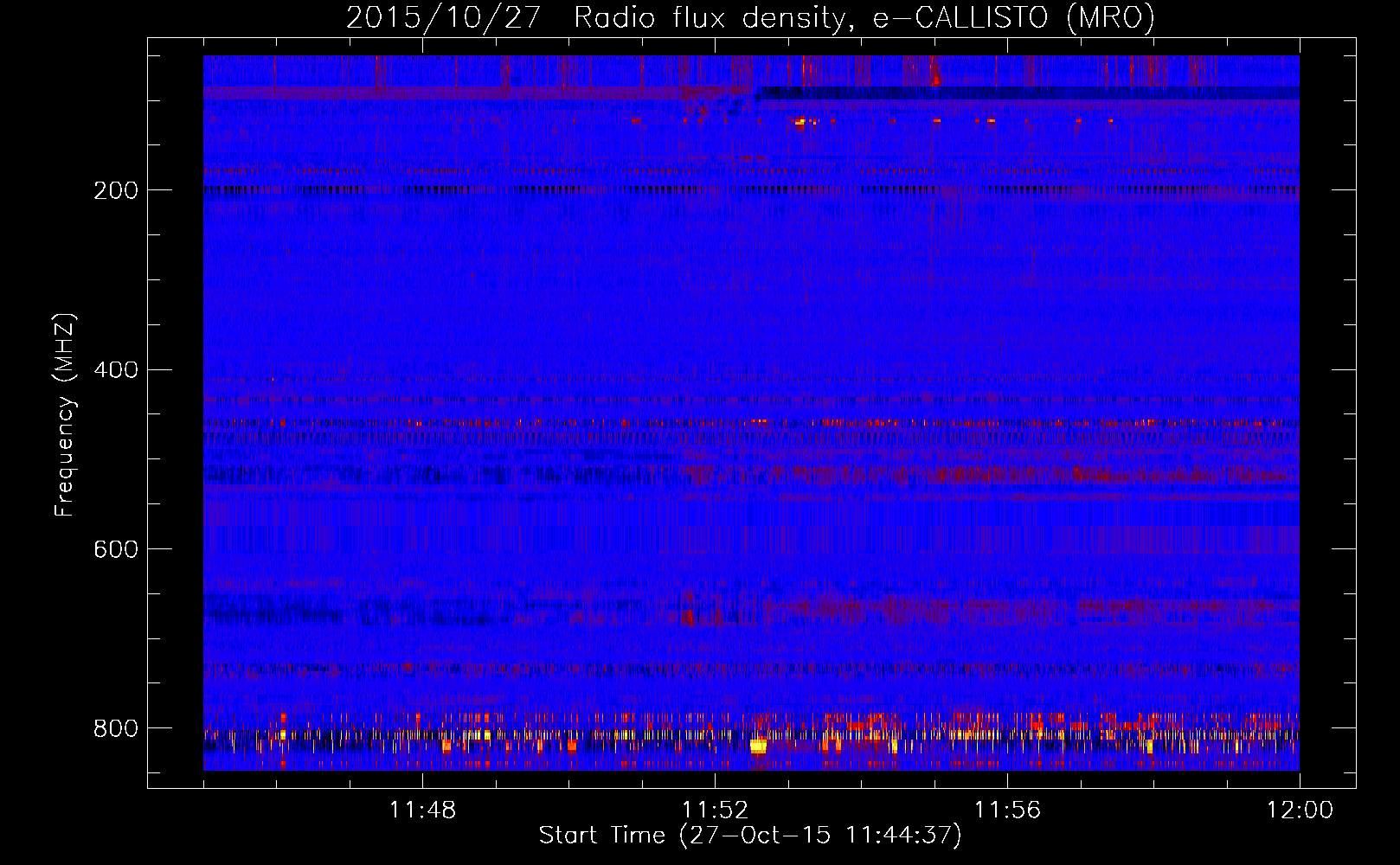The height and width of the screenshot is (865, 1400).
Task: Click the 'Frequency (MHZ)' axis label
Action: pyautogui.click(x=65, y=414)
